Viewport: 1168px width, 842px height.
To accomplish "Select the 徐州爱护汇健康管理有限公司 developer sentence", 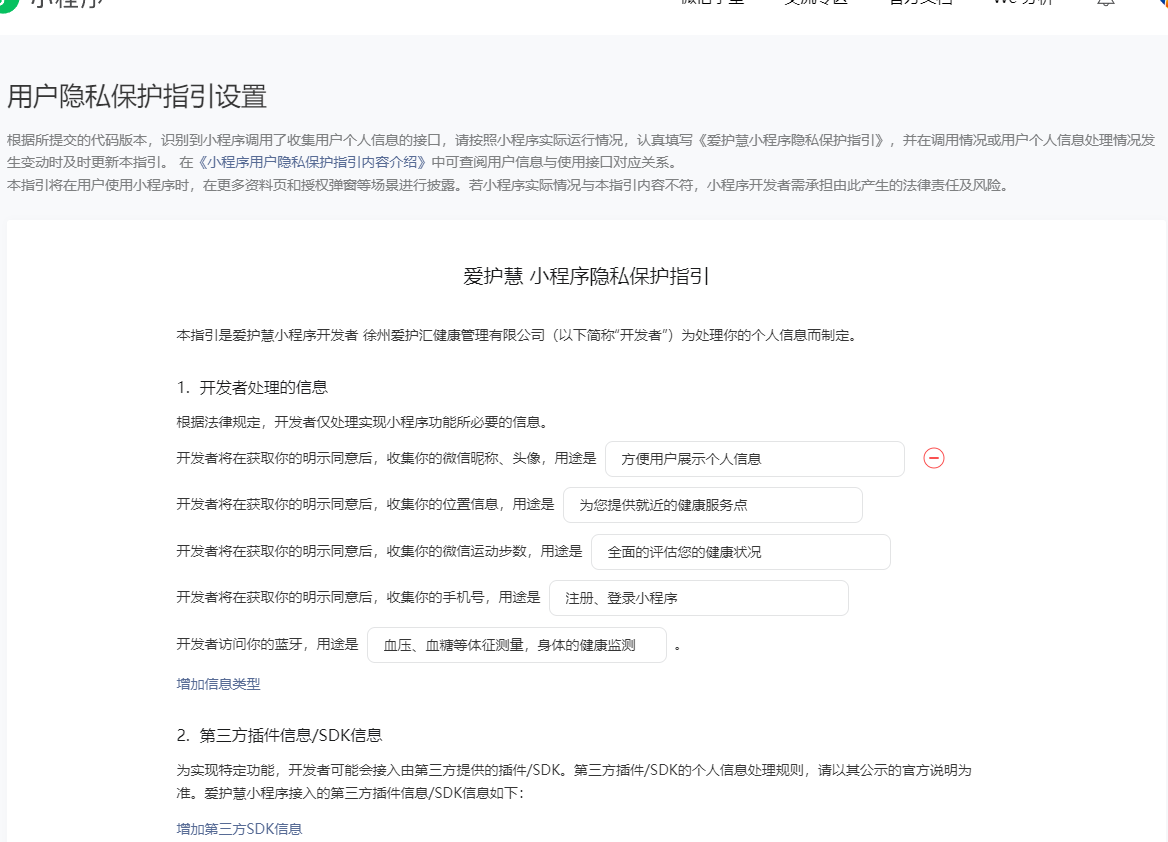I will [x=518, y=335].
